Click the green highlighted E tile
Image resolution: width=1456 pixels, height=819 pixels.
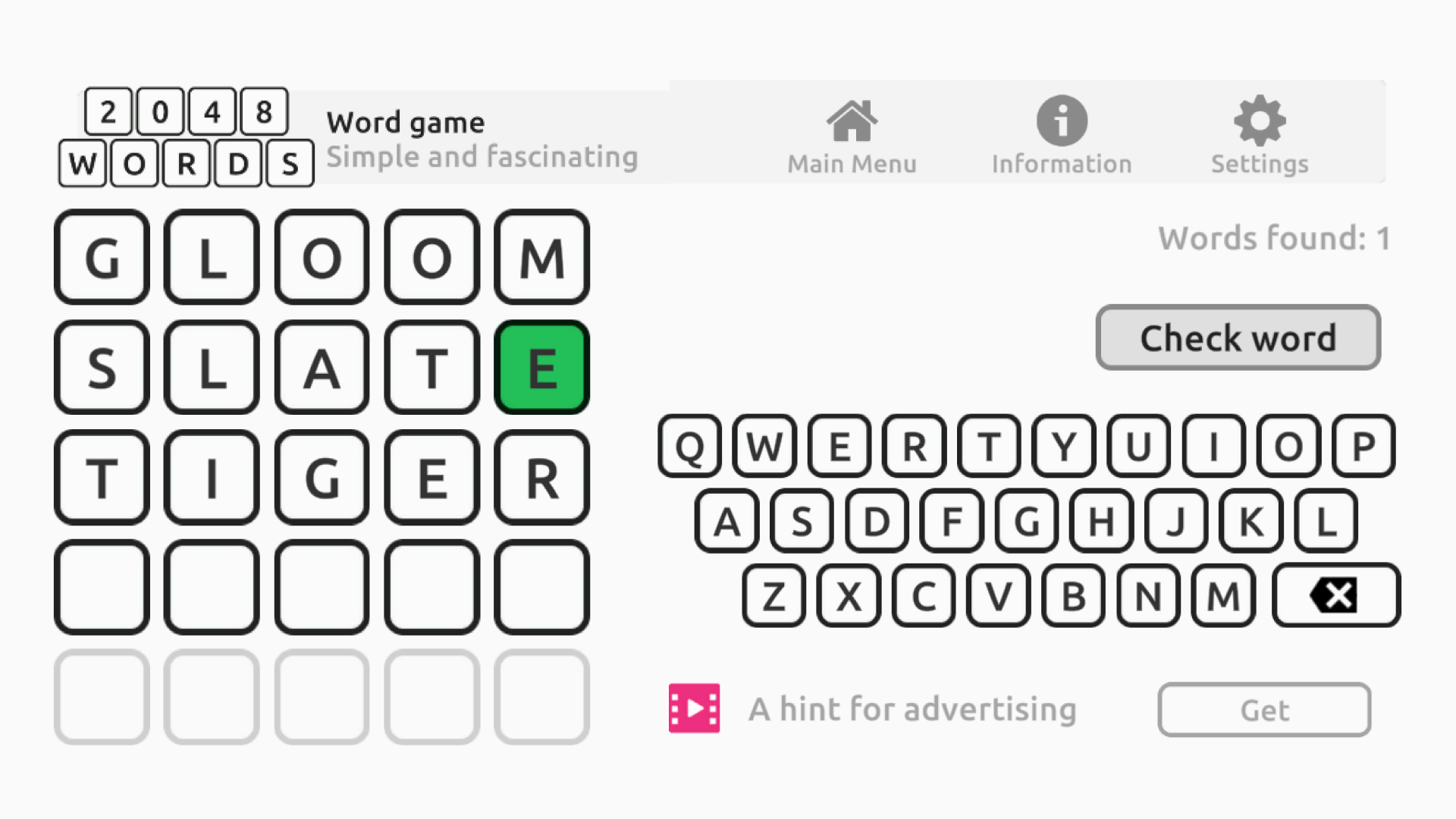coord(540,367)
